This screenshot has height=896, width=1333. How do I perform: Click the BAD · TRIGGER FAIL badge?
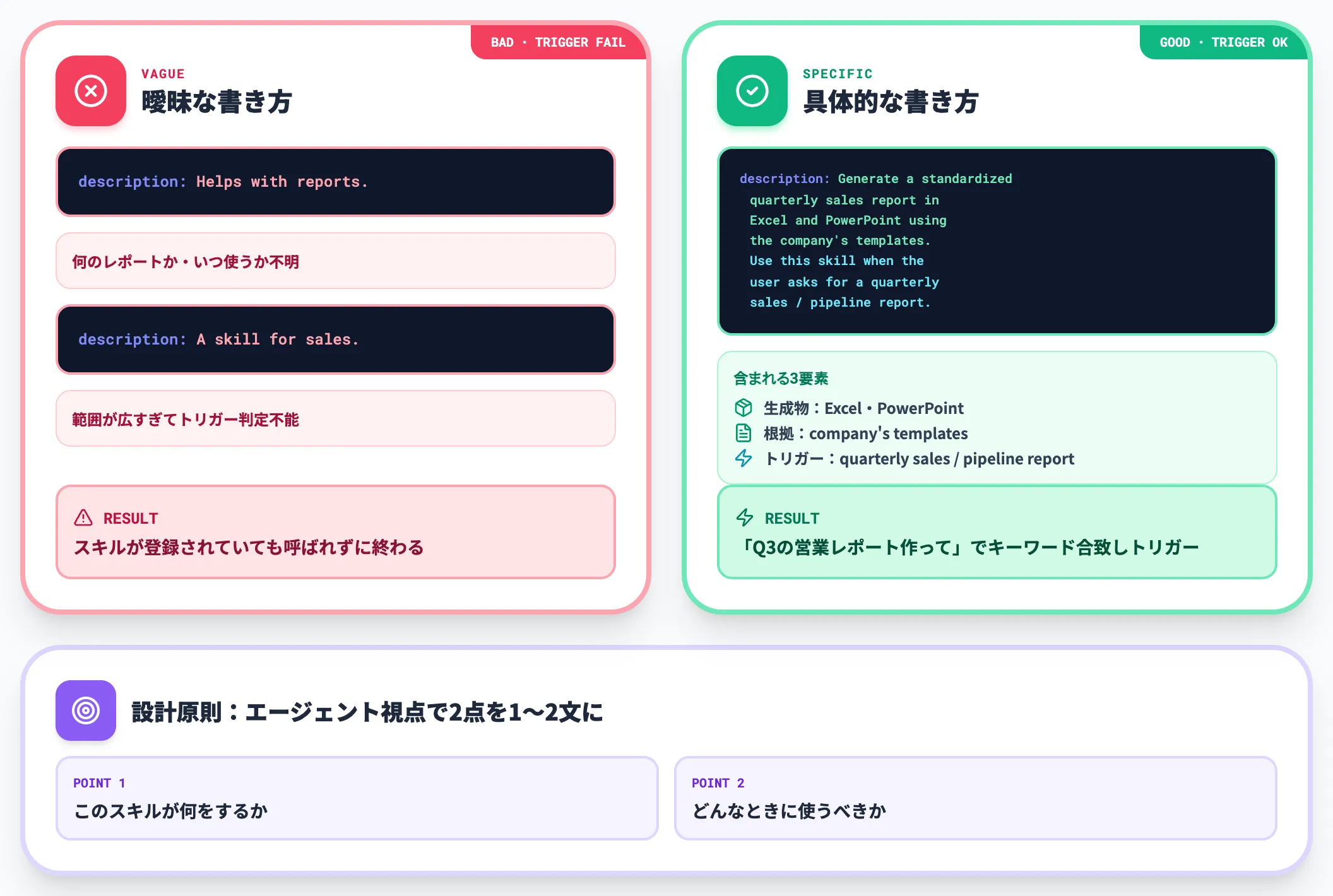click(x=559, y=42)
